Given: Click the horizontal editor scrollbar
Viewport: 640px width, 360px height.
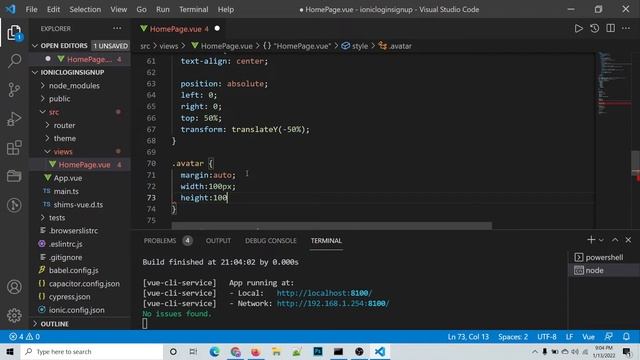Looking at the screenshot, I should click(331, 225).
